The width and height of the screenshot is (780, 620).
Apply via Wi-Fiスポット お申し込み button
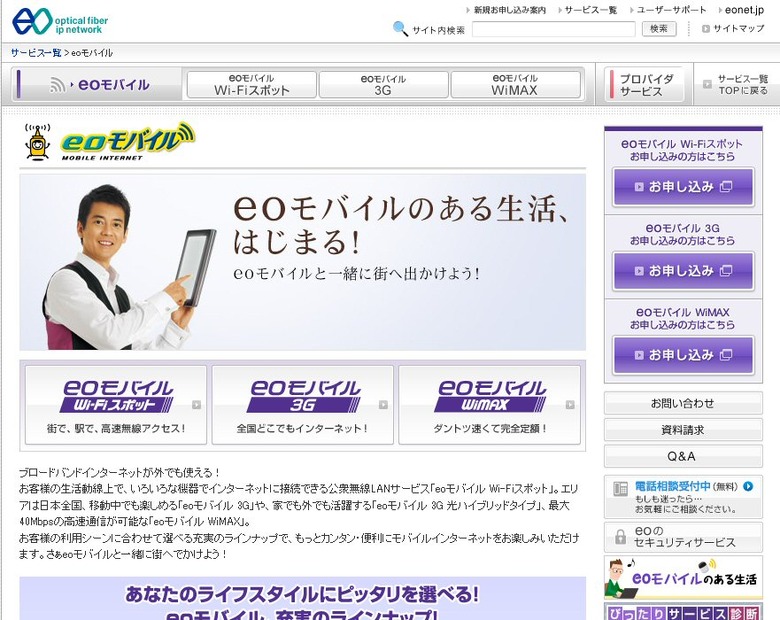[683, 187]
